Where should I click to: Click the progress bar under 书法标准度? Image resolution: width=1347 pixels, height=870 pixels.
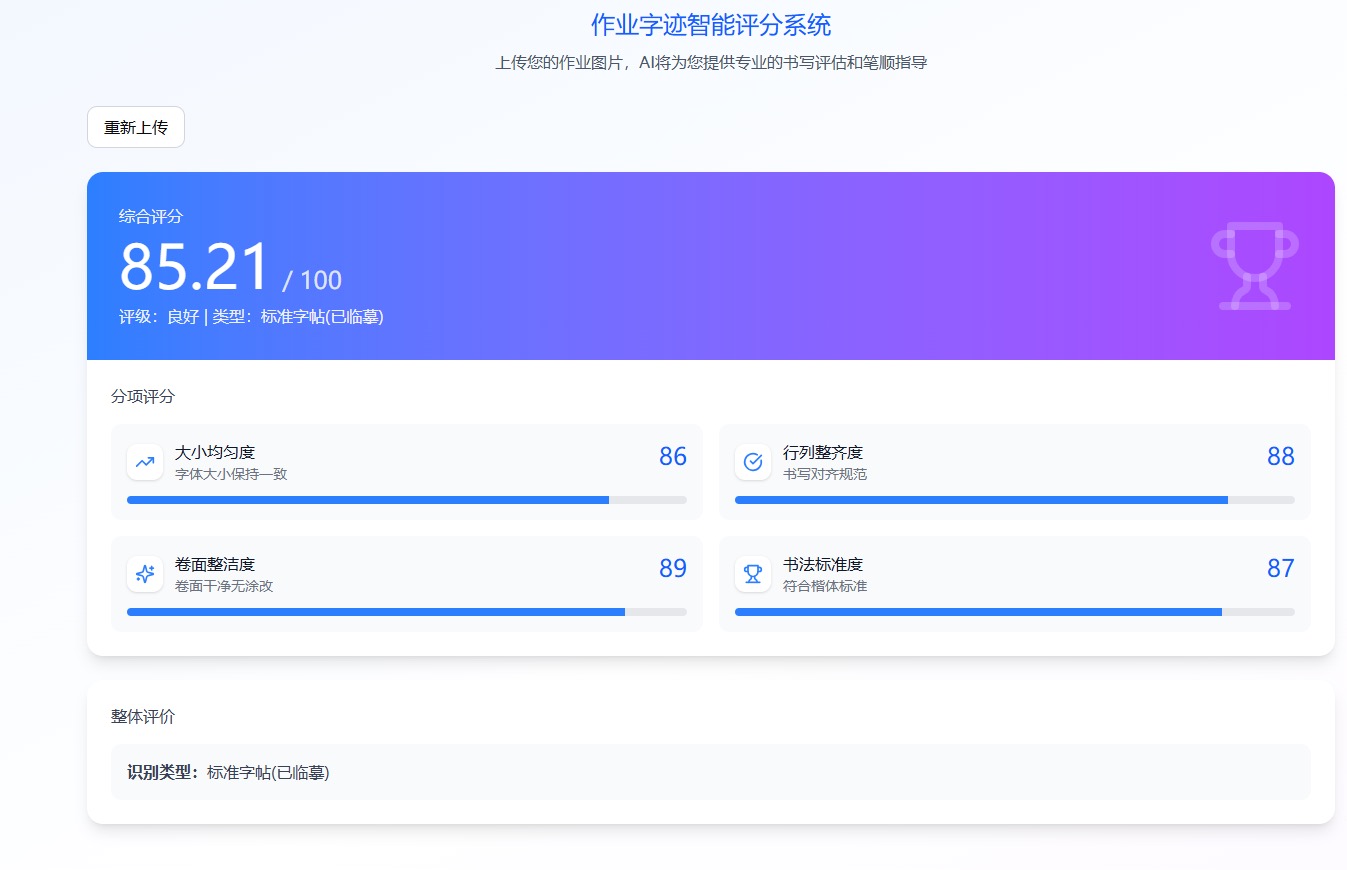pyautogui.click(x=1014, y=611)
